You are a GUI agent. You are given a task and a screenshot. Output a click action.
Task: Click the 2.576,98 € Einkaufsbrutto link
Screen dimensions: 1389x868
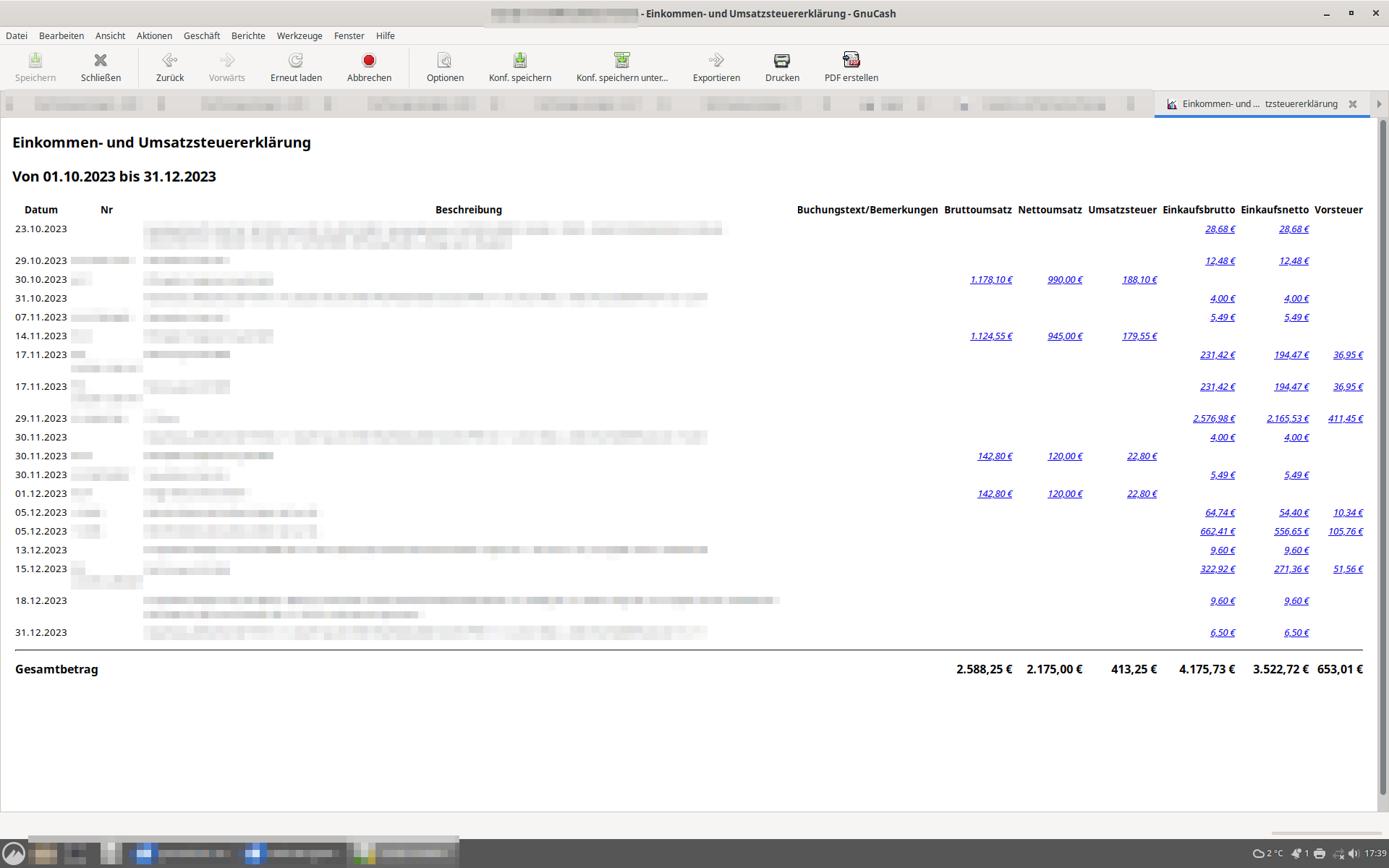pyautogui.click(x=1214, y=419)
